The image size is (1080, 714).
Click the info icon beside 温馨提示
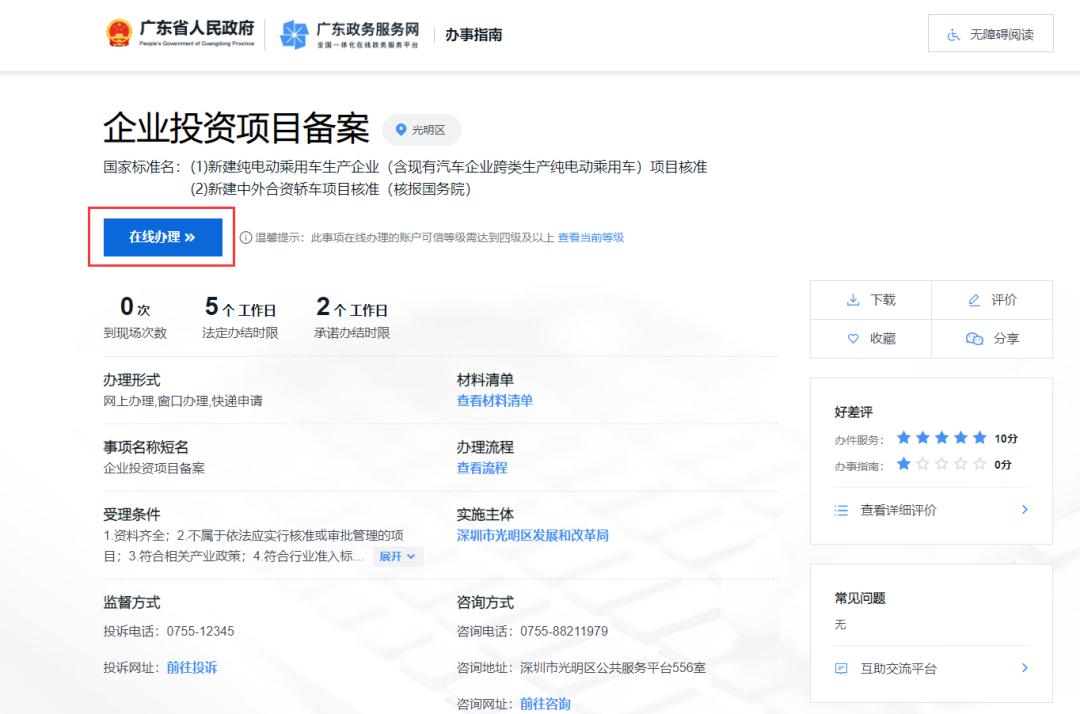[x=245, y=238]
